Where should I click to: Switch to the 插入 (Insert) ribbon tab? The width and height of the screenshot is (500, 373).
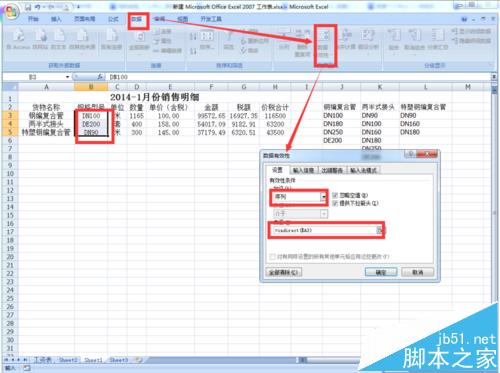pyautogui.click(x=56, y=19)
